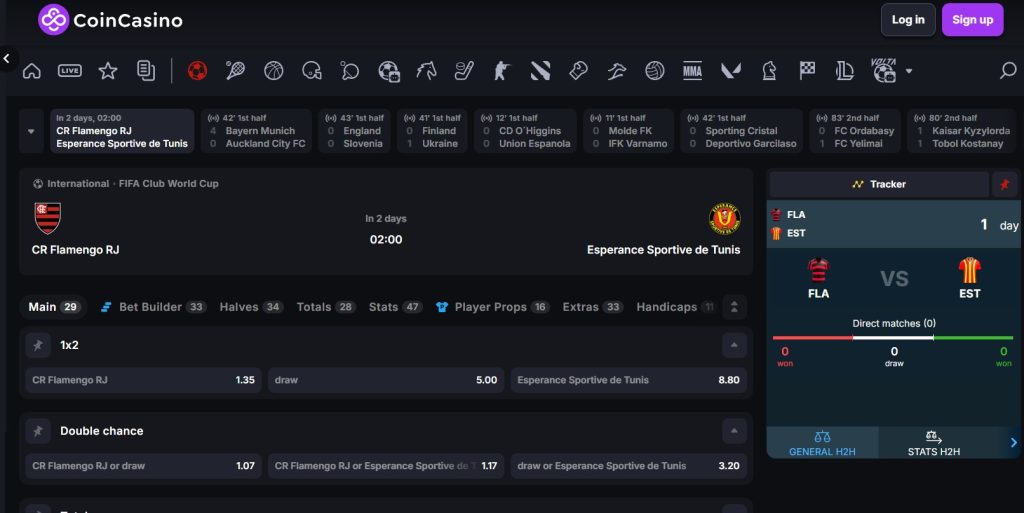Collapse all markets toggle button
Screen dimensions: 1024x513
pyautogui.click(x=734, y=307)
